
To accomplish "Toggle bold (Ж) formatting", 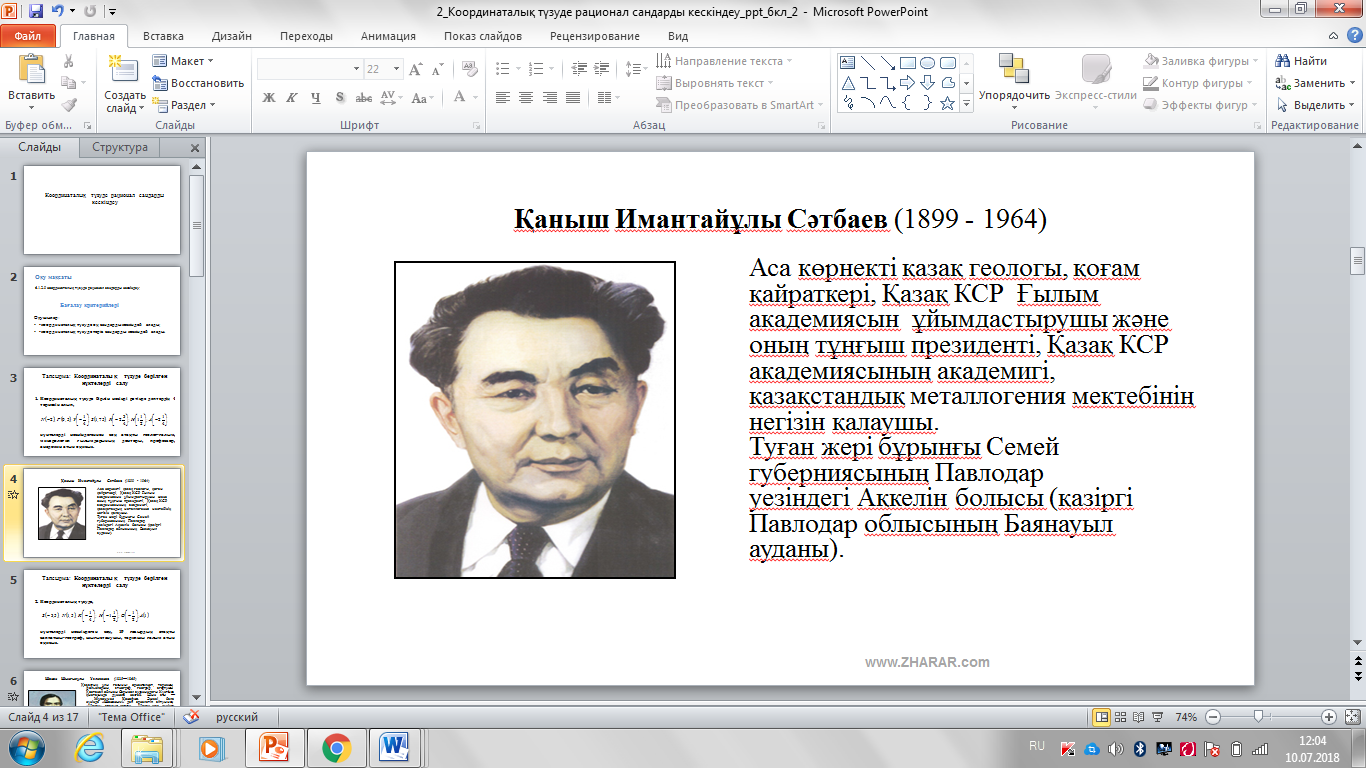I will pos(268,97).
